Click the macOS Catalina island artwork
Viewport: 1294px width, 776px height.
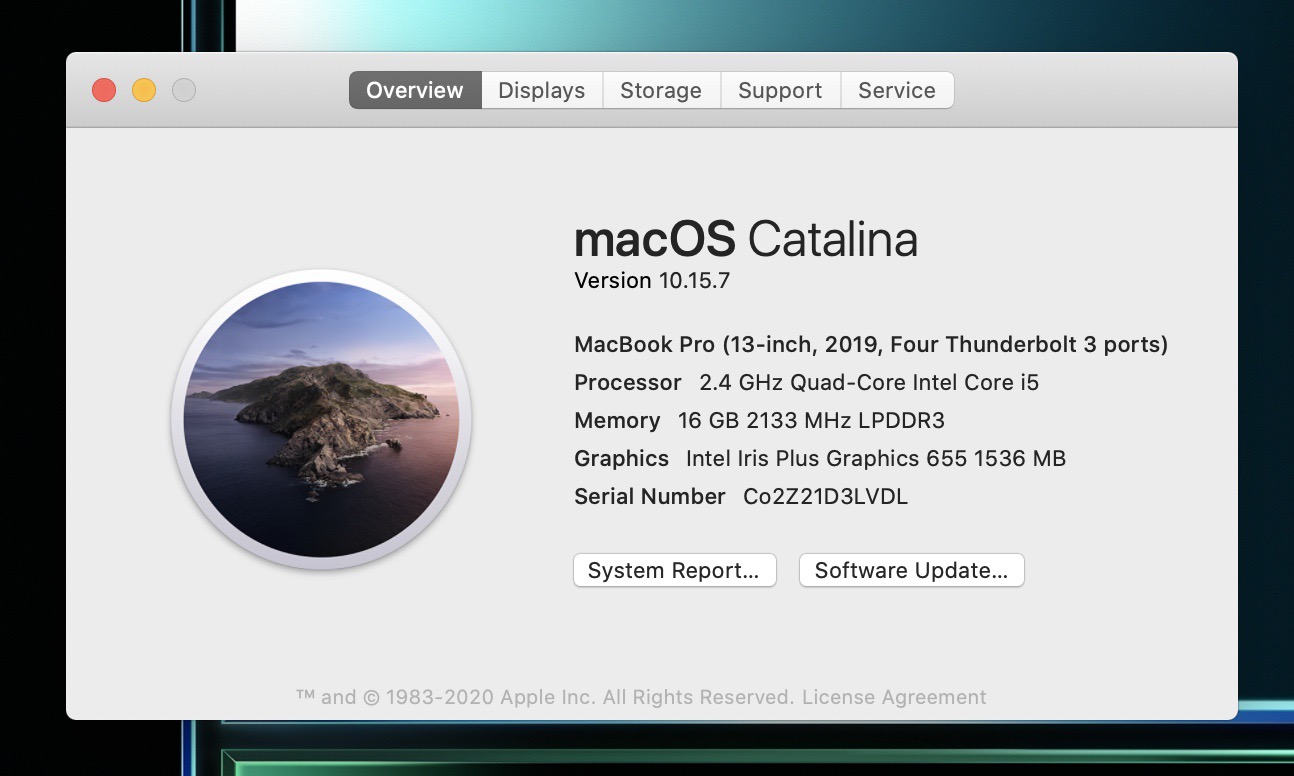pos(321,420)
